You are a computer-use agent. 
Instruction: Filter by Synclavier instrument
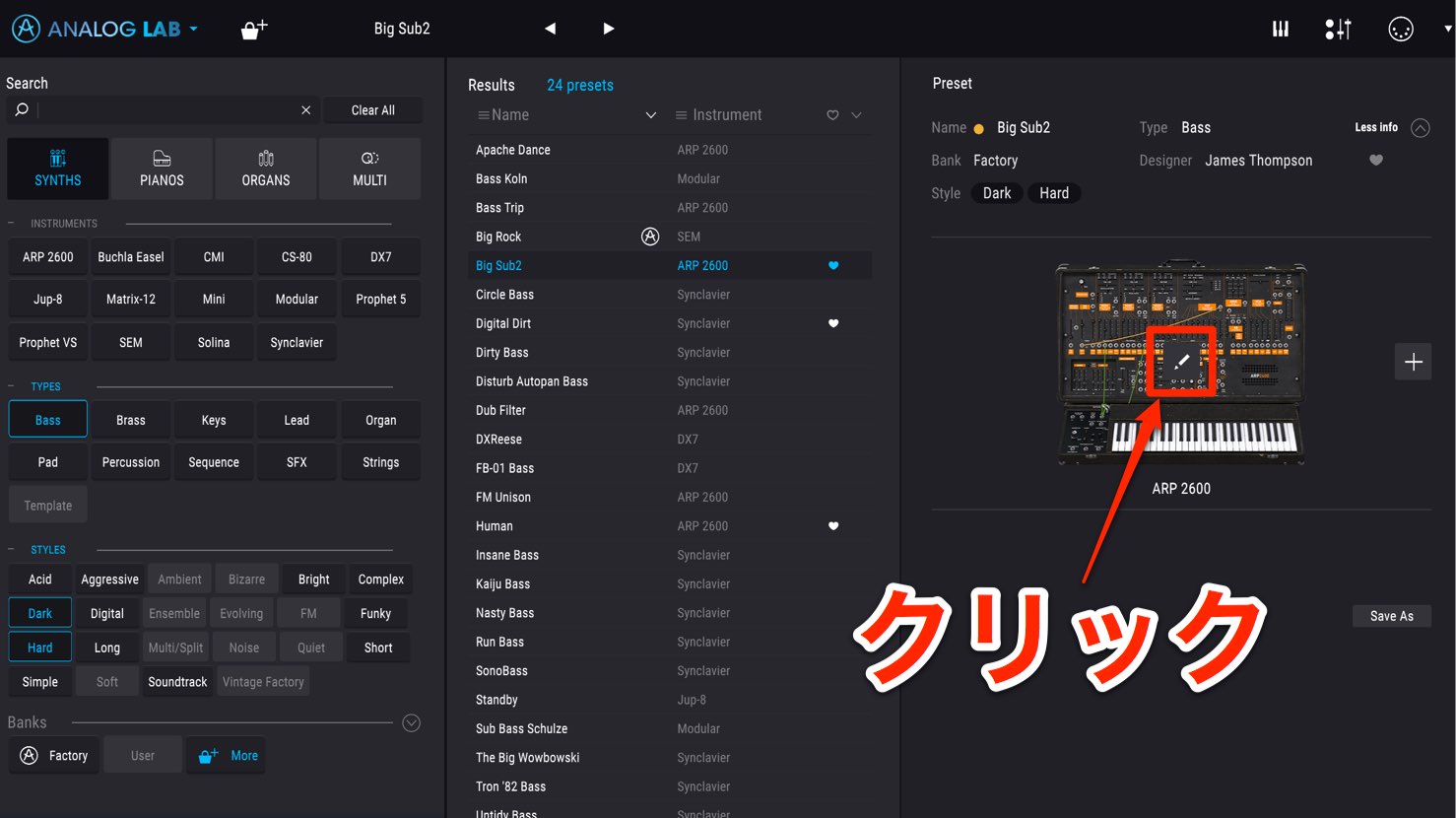pyautogui.click(x=297, y=343)
